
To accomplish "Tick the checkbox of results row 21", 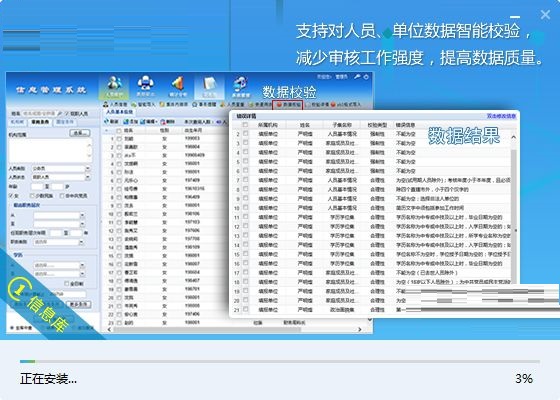I will (x=245, y=309).
